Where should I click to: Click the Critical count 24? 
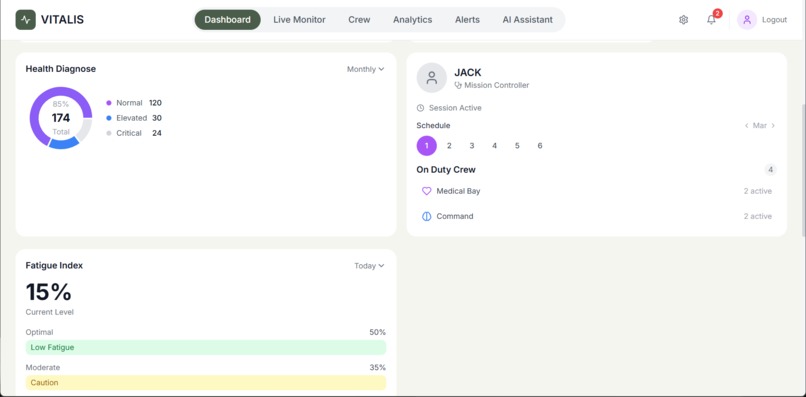point(157,133)
